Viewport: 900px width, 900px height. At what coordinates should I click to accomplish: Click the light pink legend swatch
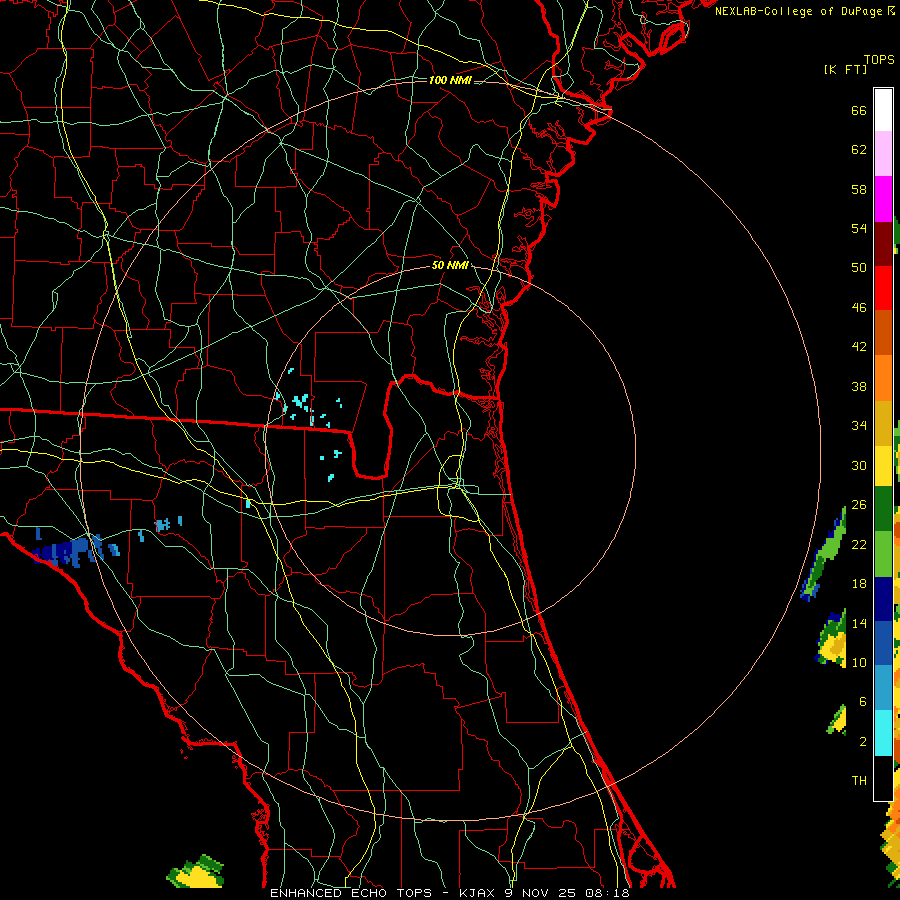pyautogui.click(x=883, y=154)
